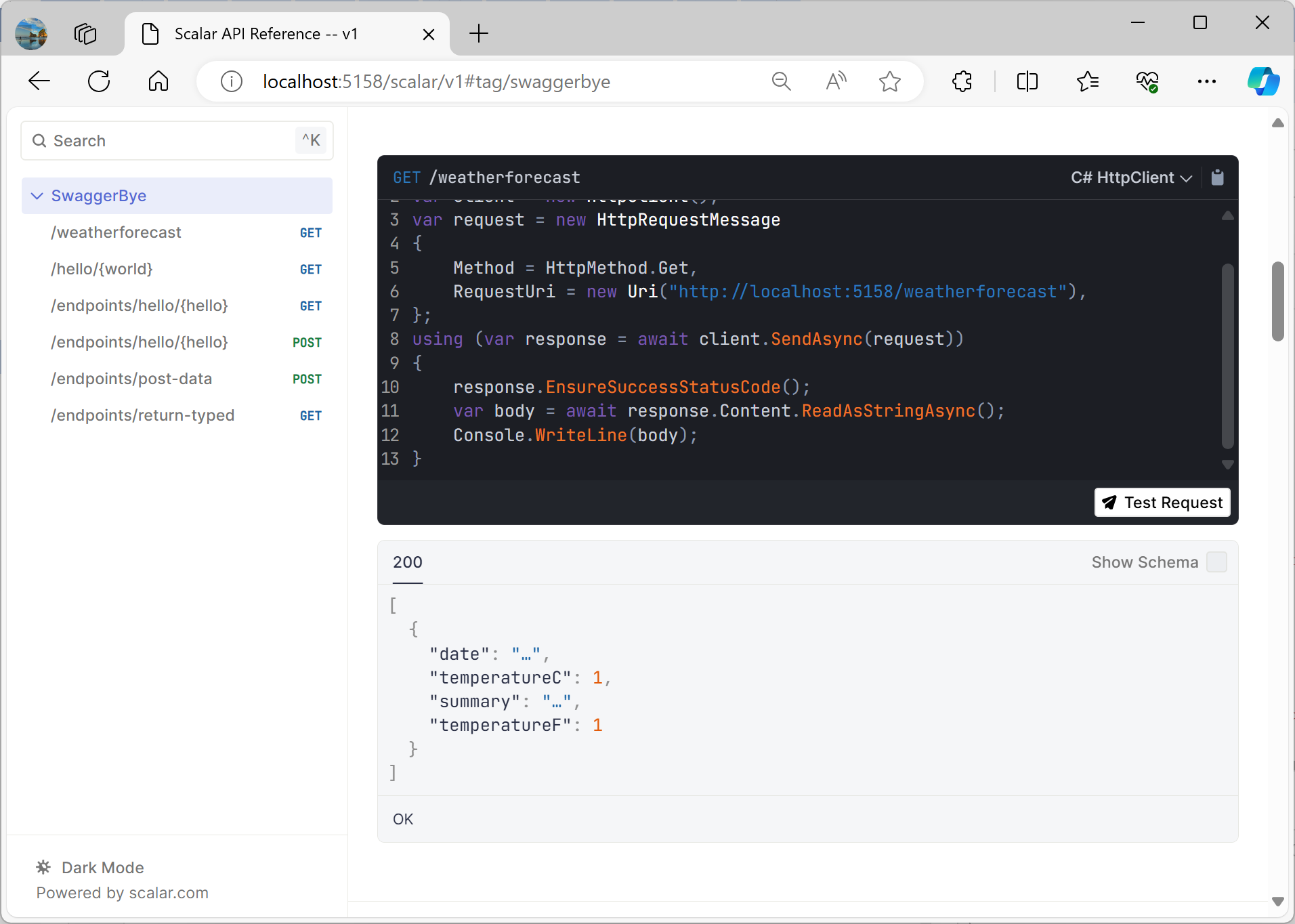Click the code block scroll-down arrow
Image resolution: width=1295 pixels, height=924 pixels.
[x=1227, y=465]
